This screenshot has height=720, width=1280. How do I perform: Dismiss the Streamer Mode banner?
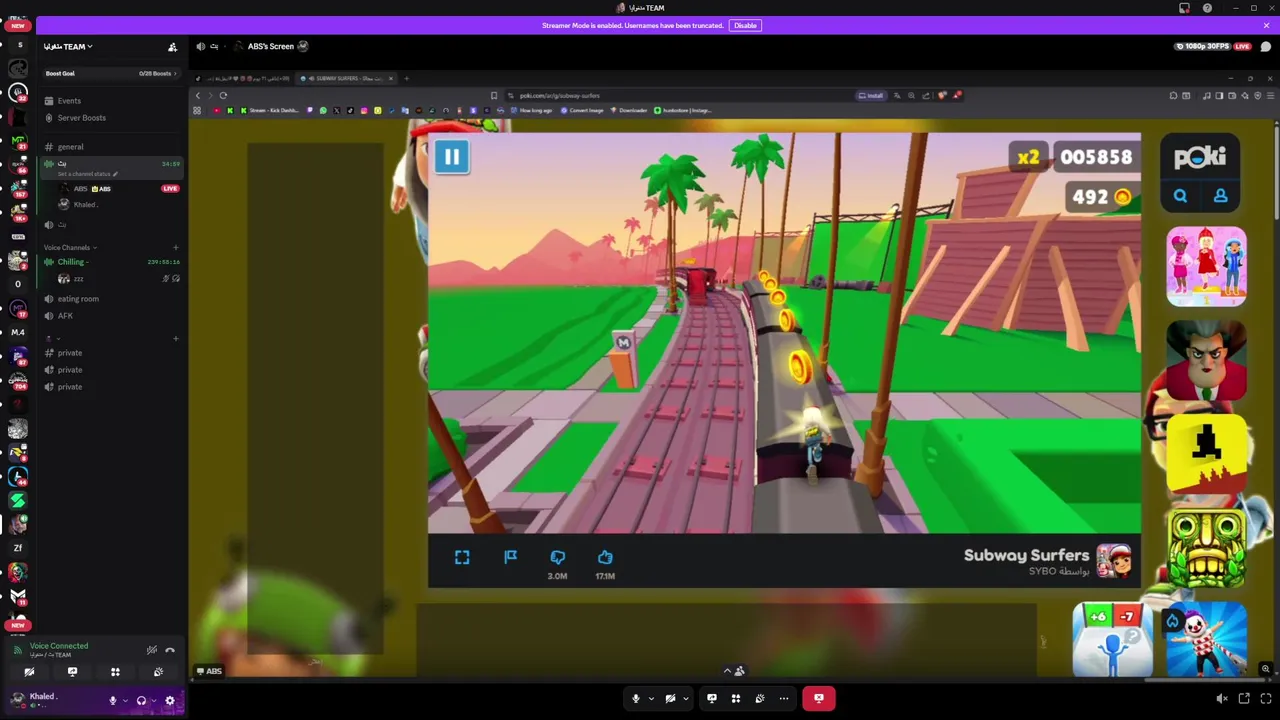tap(1266, 25)
